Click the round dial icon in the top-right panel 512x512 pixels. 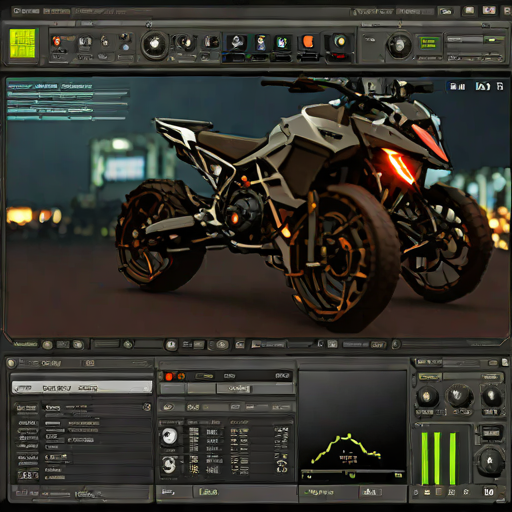coord(400,45)
